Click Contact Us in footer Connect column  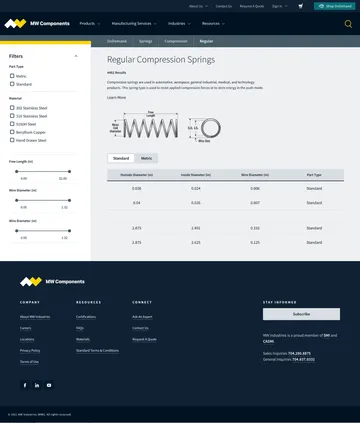click(140, 328)
